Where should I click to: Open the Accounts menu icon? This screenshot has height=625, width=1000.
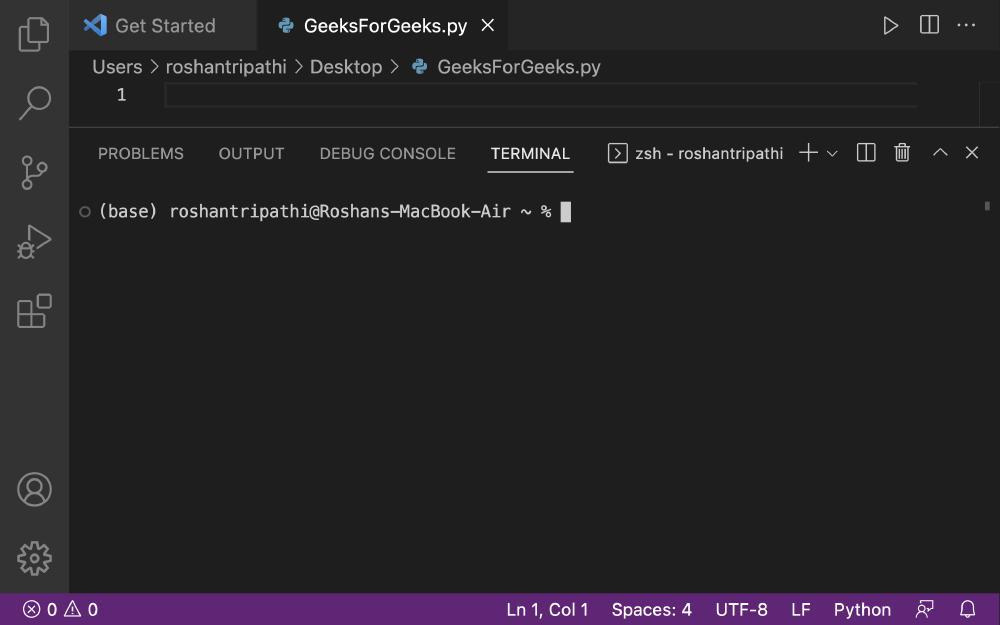pyautogui.click(x=34, y=489)
